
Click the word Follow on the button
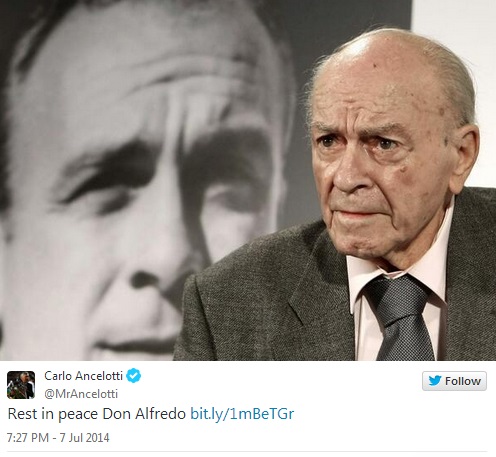[x=463, y=381]
